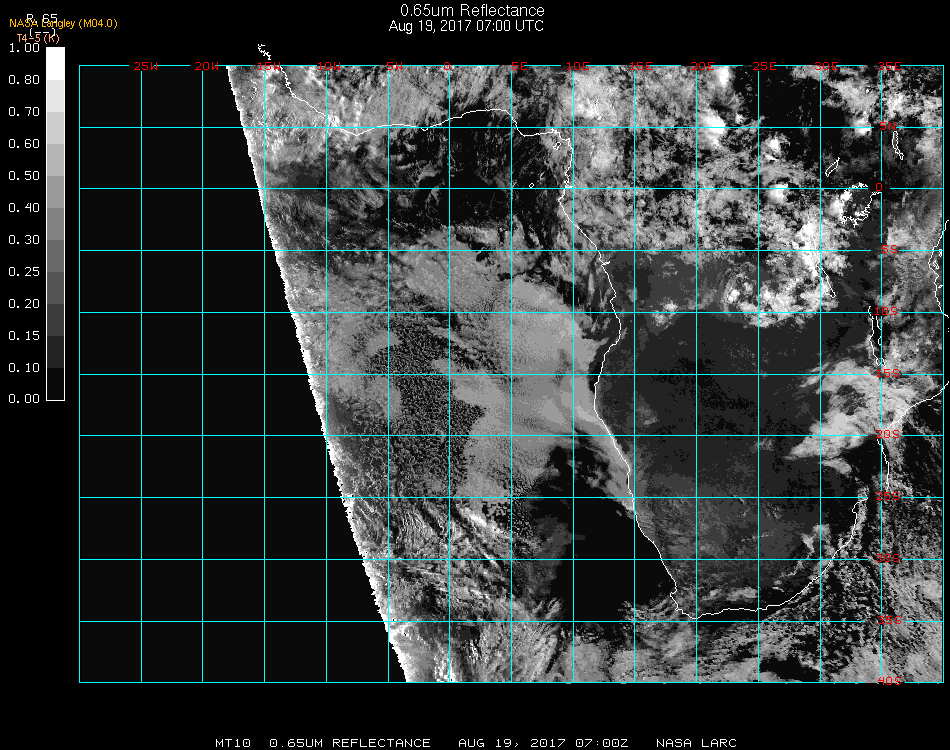Click the 25W longitude label
950x750 pixels.
(x=145, y=66)
